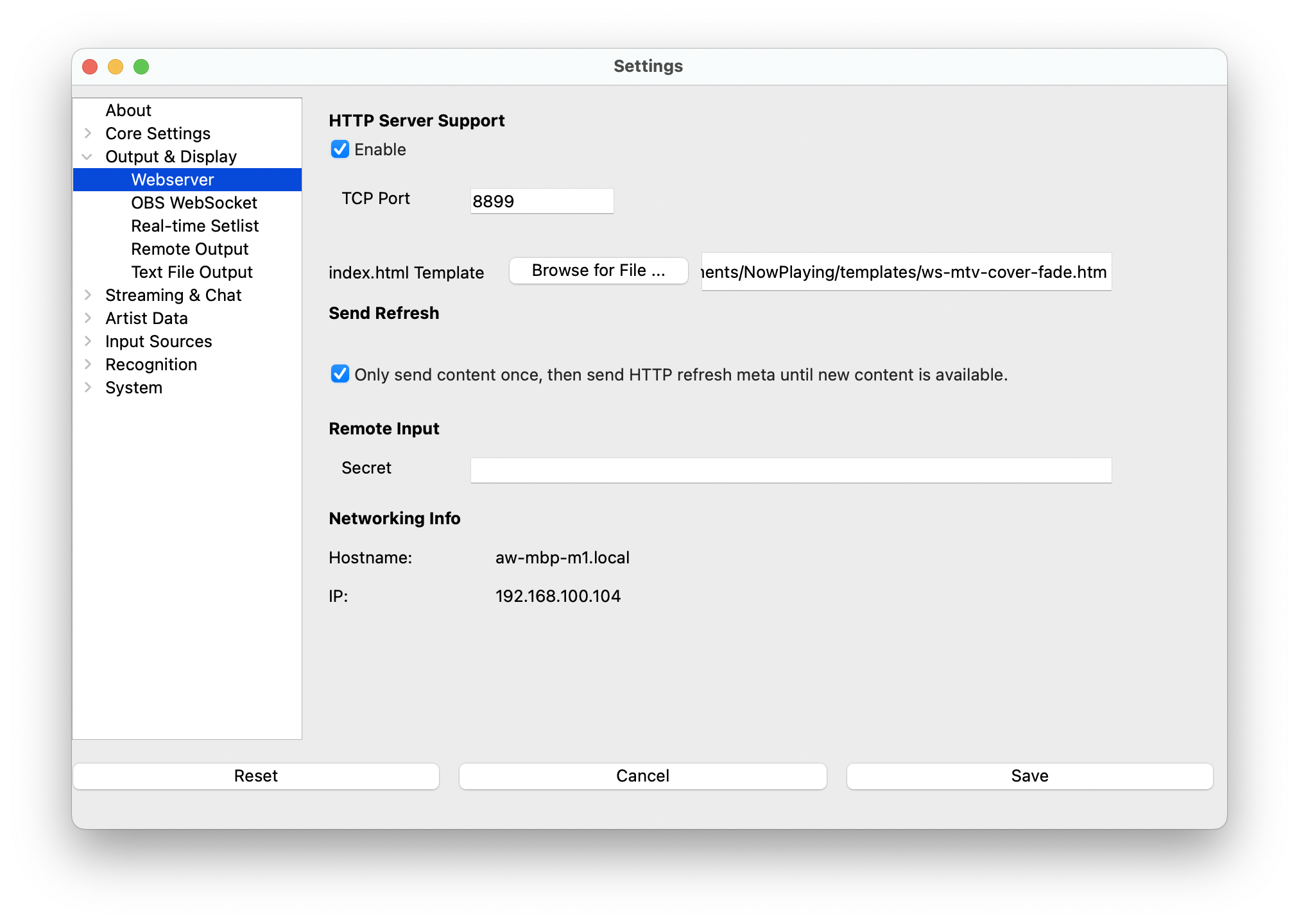Click the Cancel button
The image size is (1299, 924).
pos(642,776)
